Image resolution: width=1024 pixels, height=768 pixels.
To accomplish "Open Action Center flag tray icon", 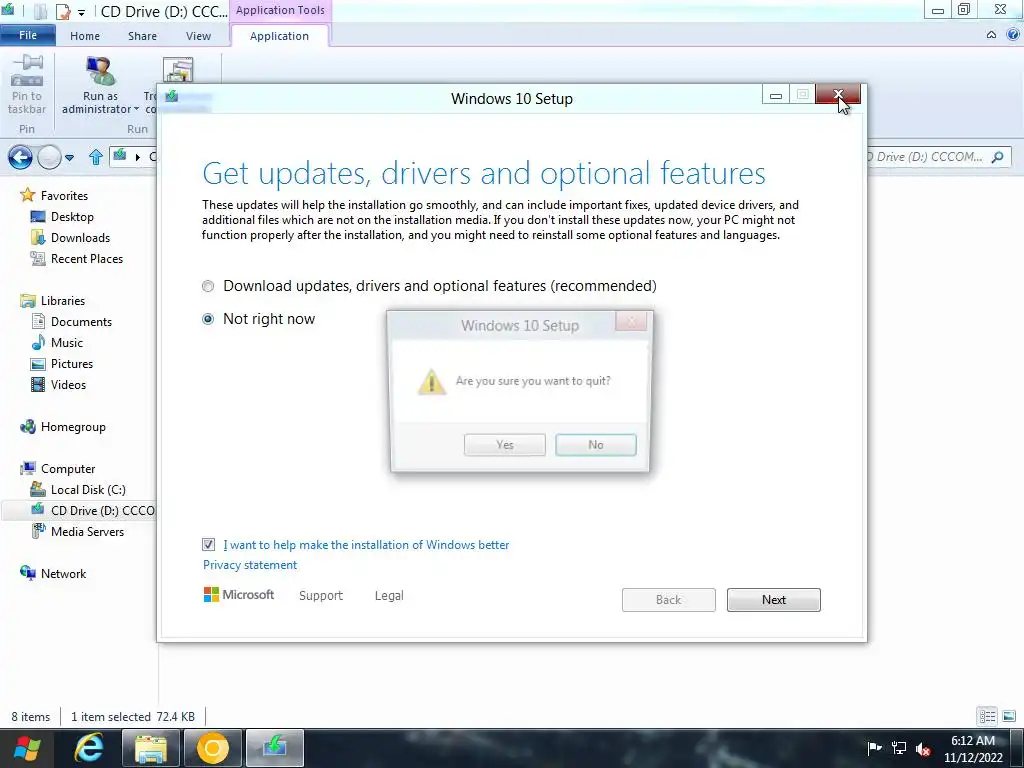I will coord(874,748).
